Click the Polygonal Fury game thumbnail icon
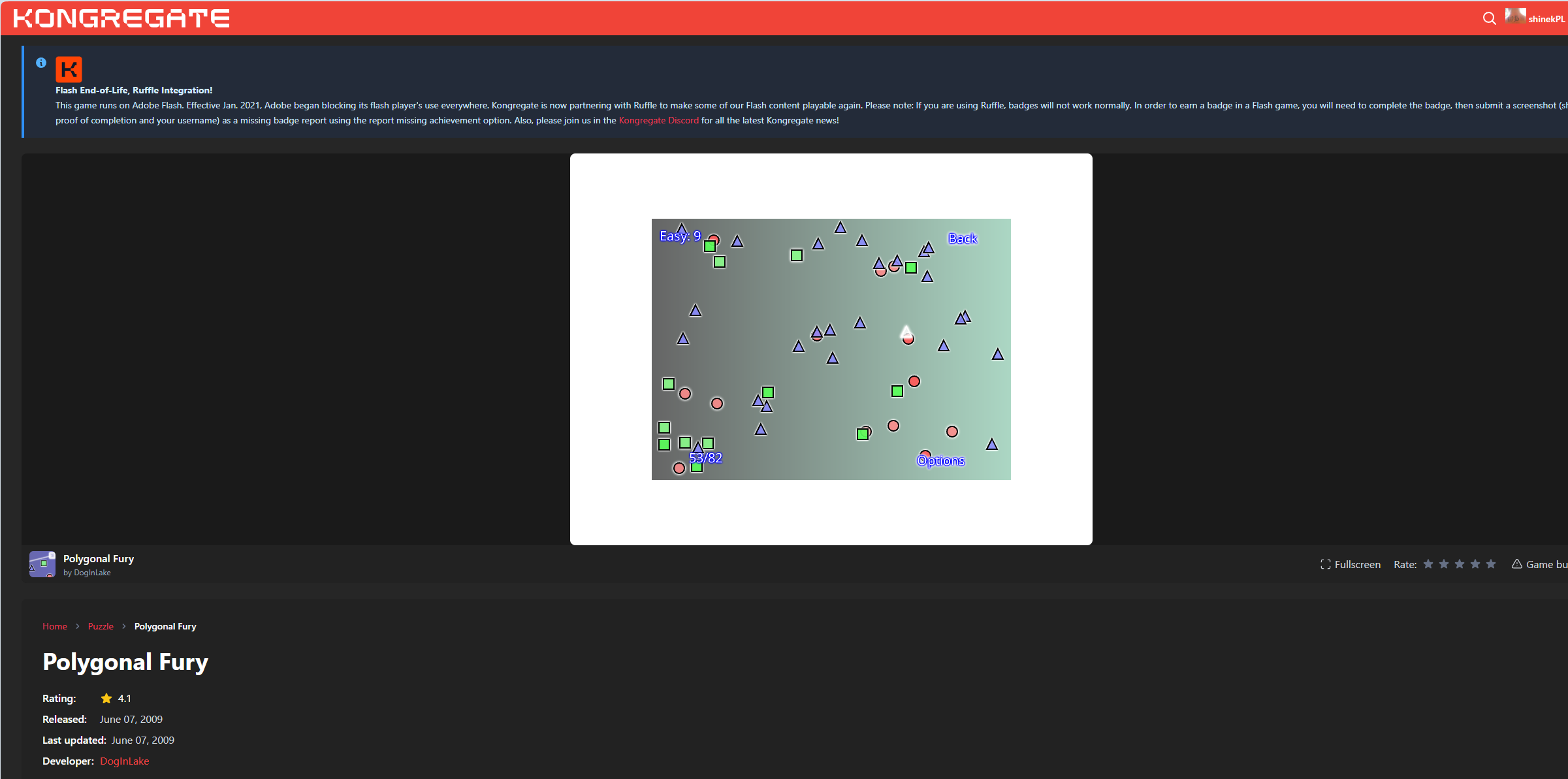This screenshot has width=1568, height=779. point(42,564)
